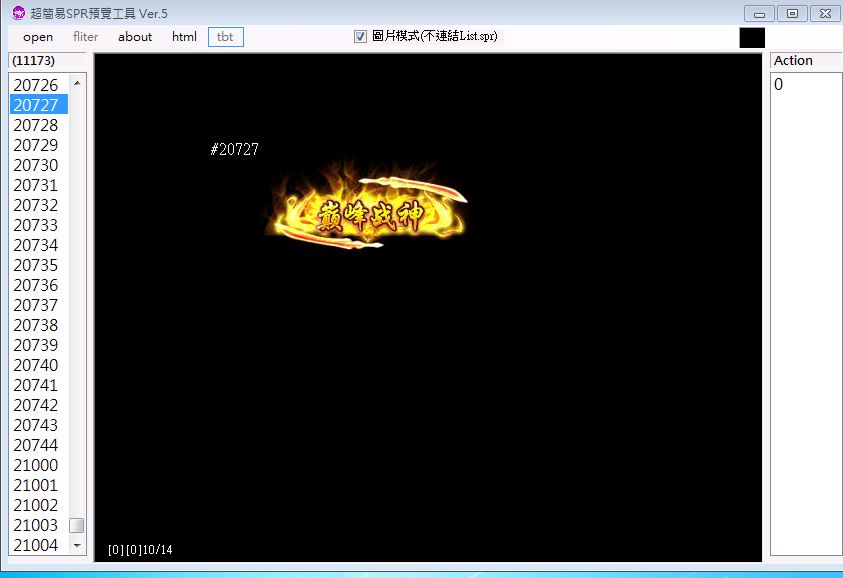Minimize the SPR preview window
The image size is (843, 578).
759,13
